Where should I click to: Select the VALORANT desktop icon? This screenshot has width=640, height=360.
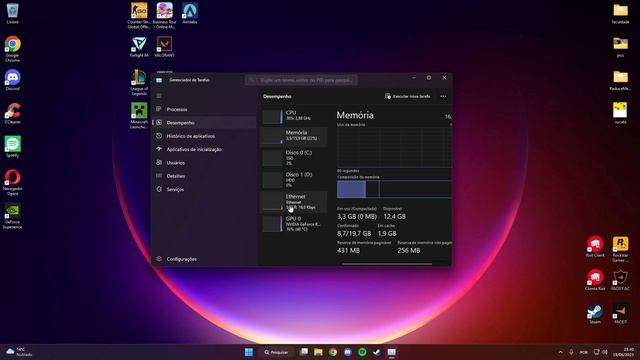tap(164, 47)
